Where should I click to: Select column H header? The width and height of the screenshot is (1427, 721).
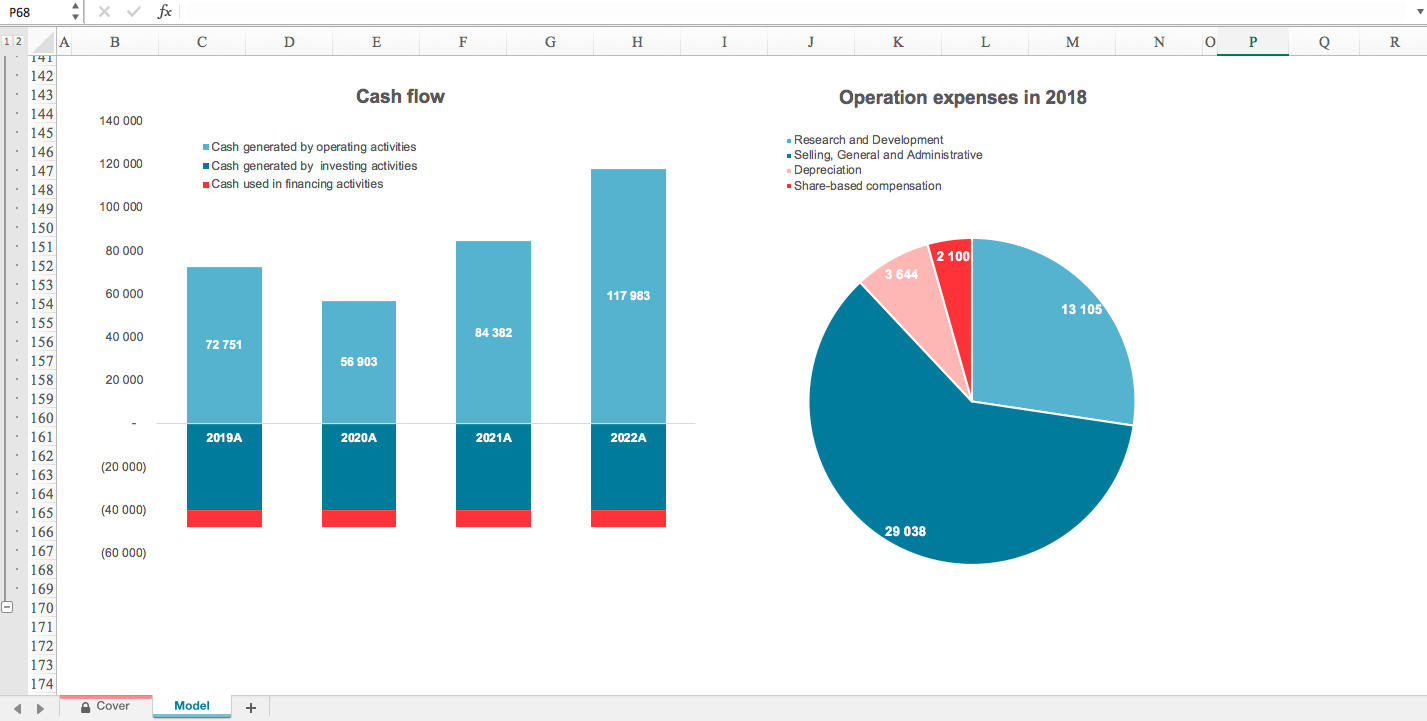(x=637, y=42)
